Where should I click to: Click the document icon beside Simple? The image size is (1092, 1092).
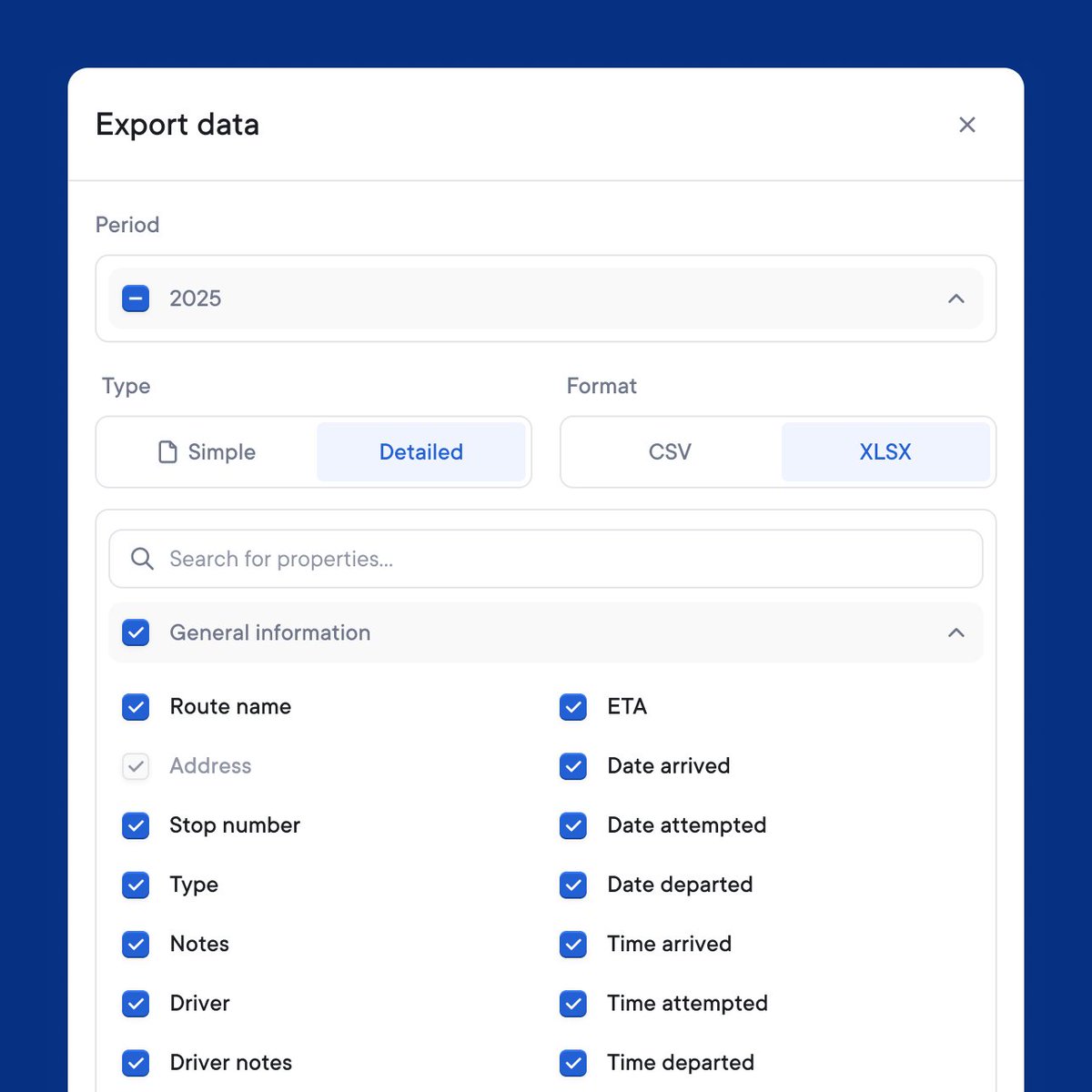click(167, 452)
